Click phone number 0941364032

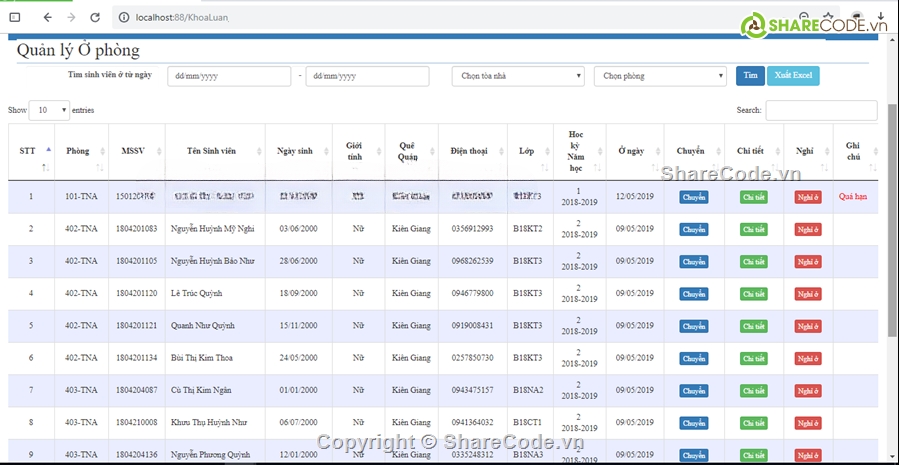coord(472,423)
